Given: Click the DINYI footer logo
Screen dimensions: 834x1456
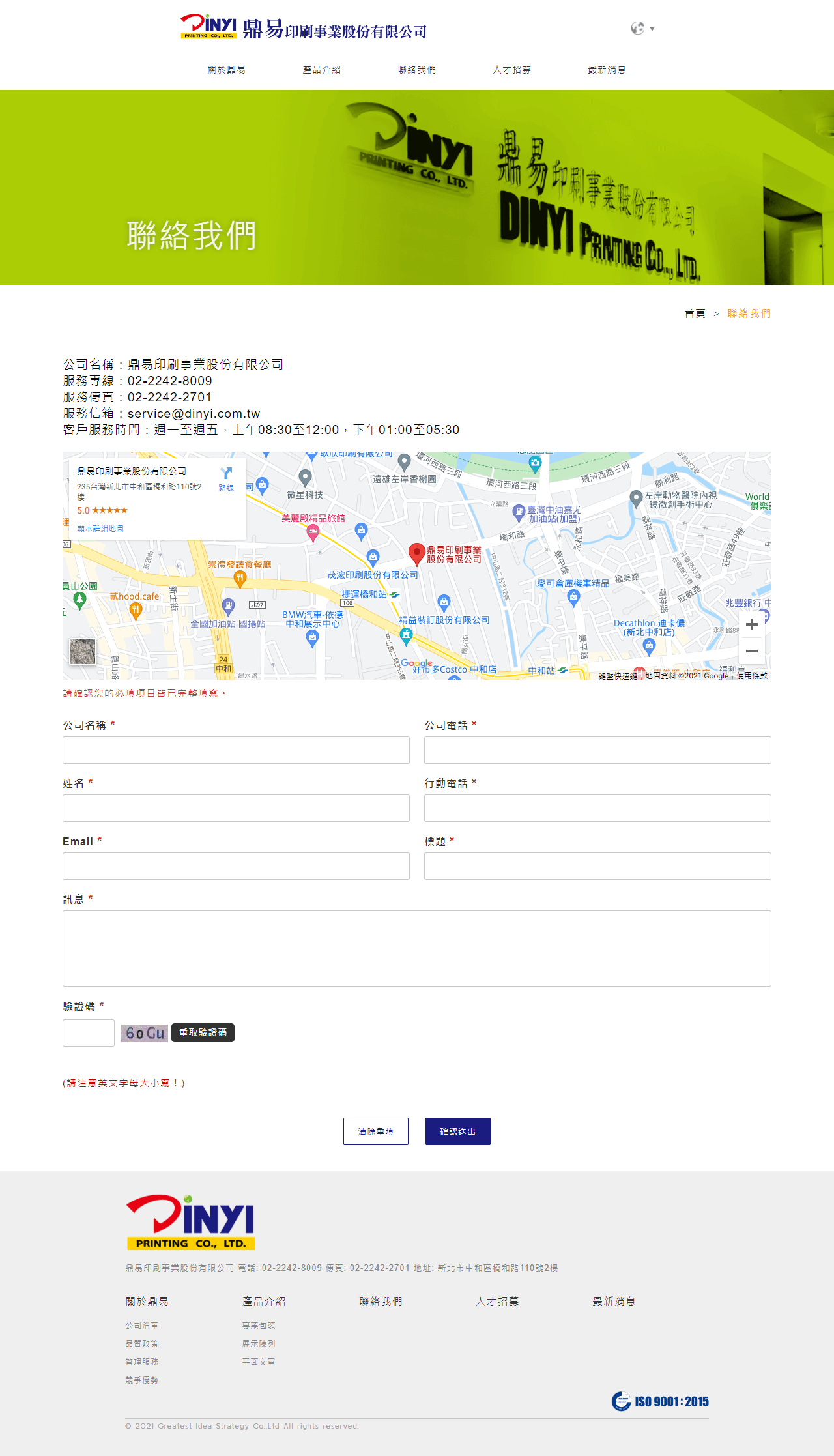Looking at the screenshot, I should coord(190,1222).
